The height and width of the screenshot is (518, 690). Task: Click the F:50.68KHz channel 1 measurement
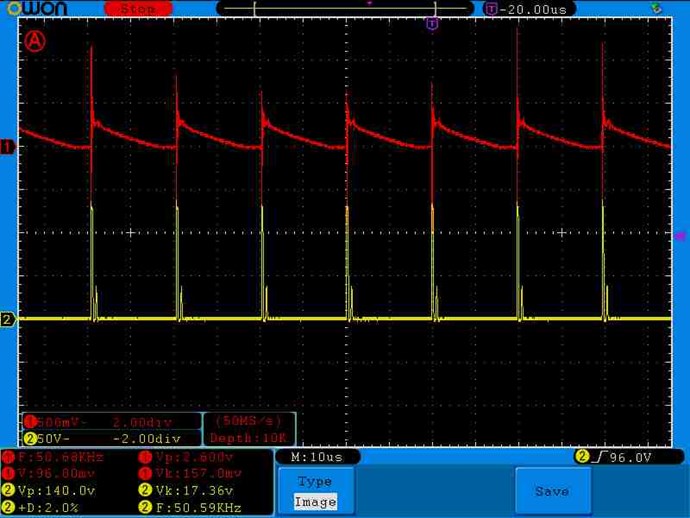[x=53, y=457]
